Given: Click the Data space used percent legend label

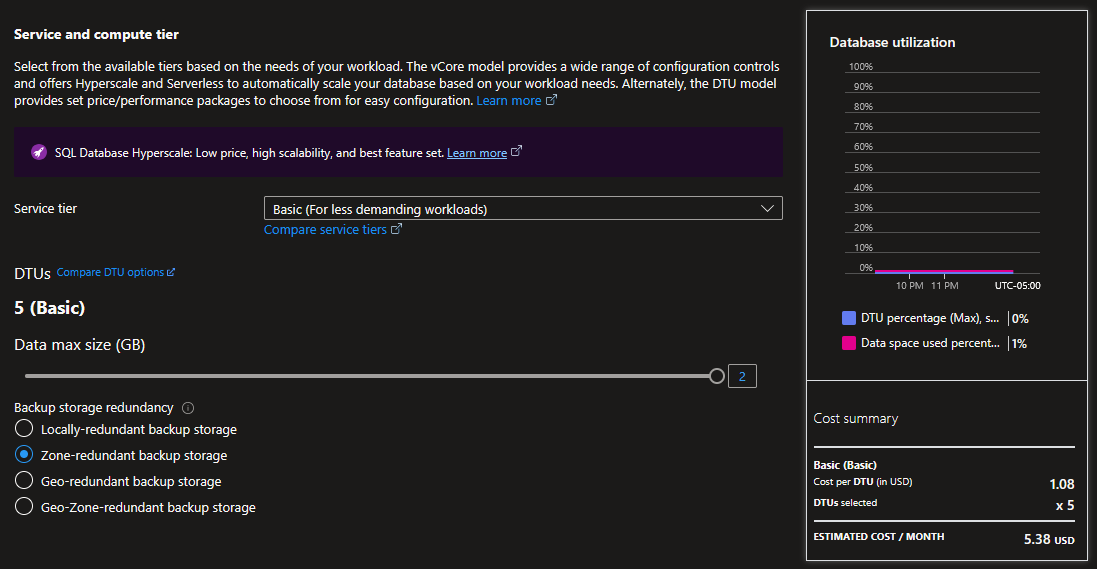Looking at the screenshot, I should tap(930, 343).
